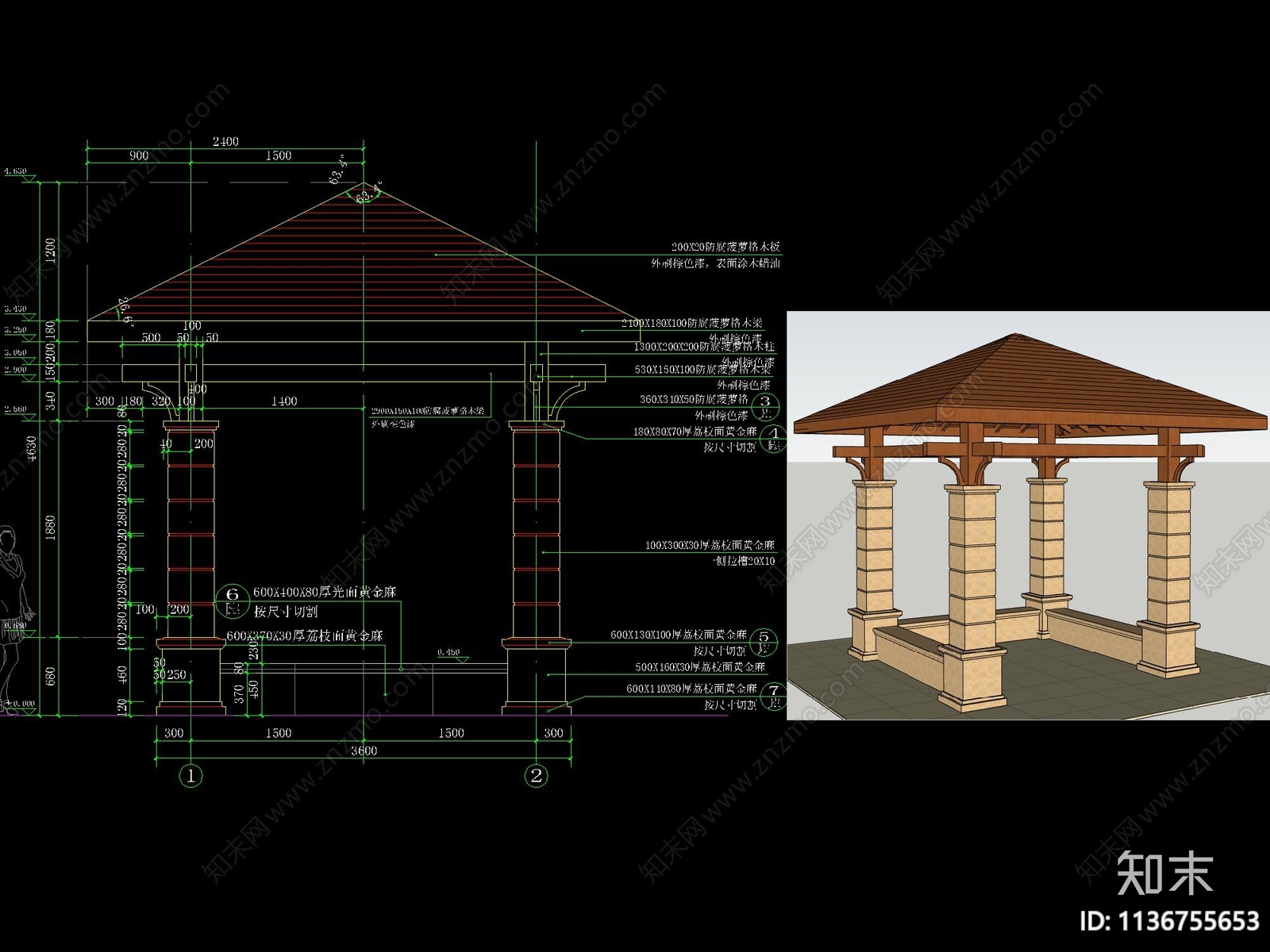Select detail callout circle number 6
The height and width of the screenshot is (952, 1270).
click(x=233, y=601)
